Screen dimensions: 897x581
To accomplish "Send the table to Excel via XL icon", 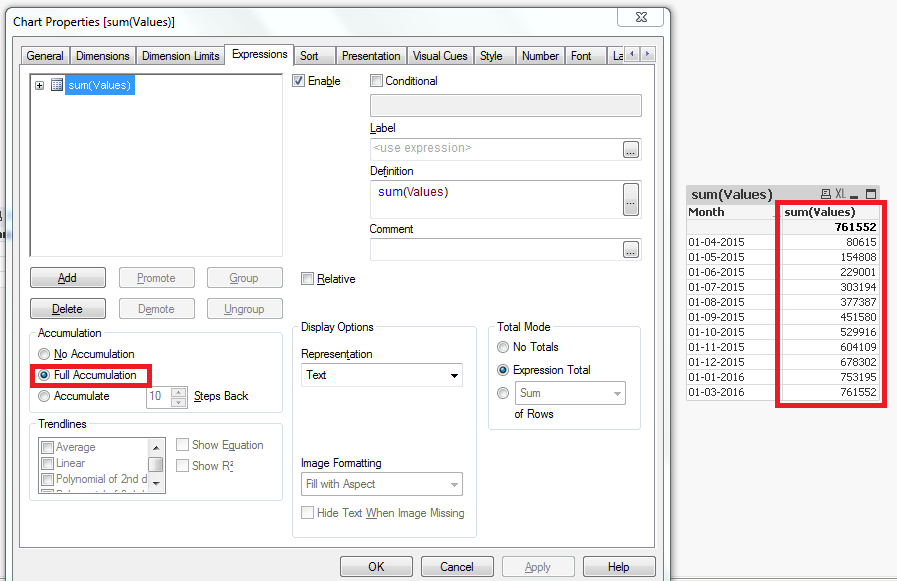I will coord(840,194).
